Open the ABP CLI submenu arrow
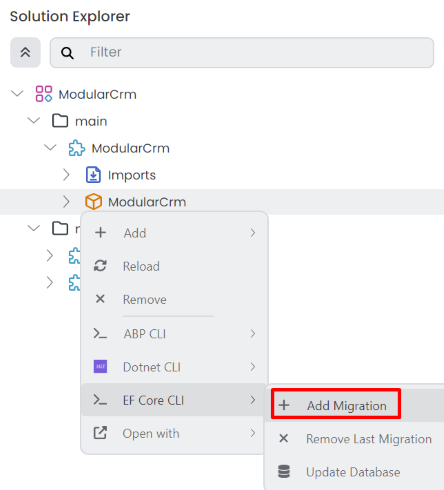Image resolution: width=444 pixels, height=490 pixels. pos(253,333)
